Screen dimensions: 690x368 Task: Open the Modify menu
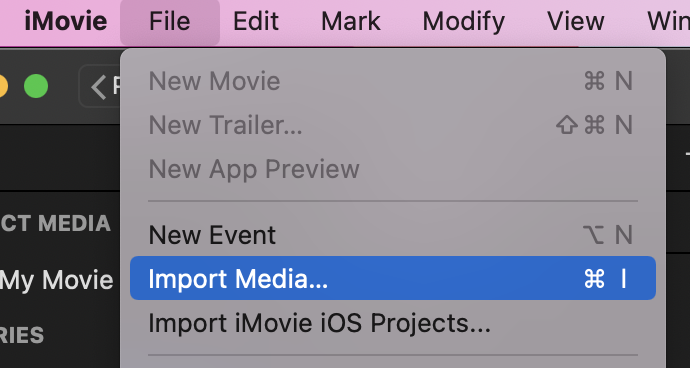pyautogui.click(x=463, y=21)
